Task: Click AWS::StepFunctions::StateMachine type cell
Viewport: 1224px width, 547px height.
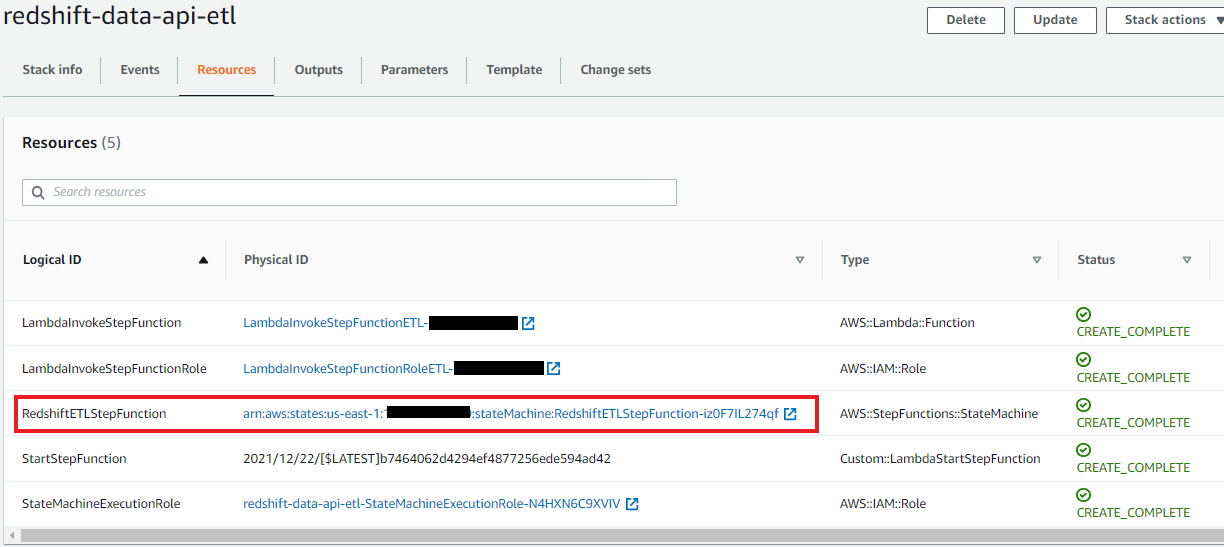Action: pos(939,414)
